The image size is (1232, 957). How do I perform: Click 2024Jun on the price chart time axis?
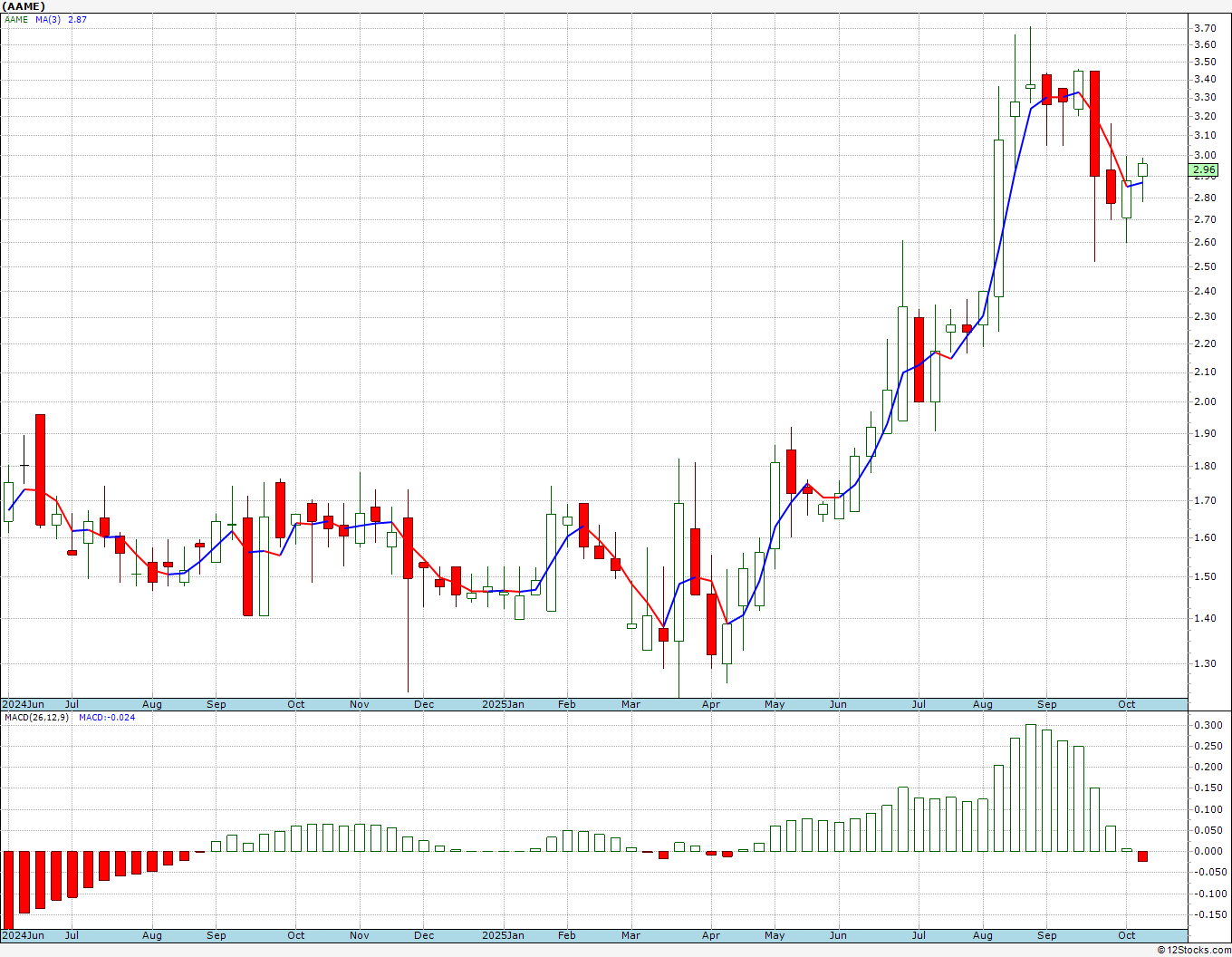click(23, 705)
